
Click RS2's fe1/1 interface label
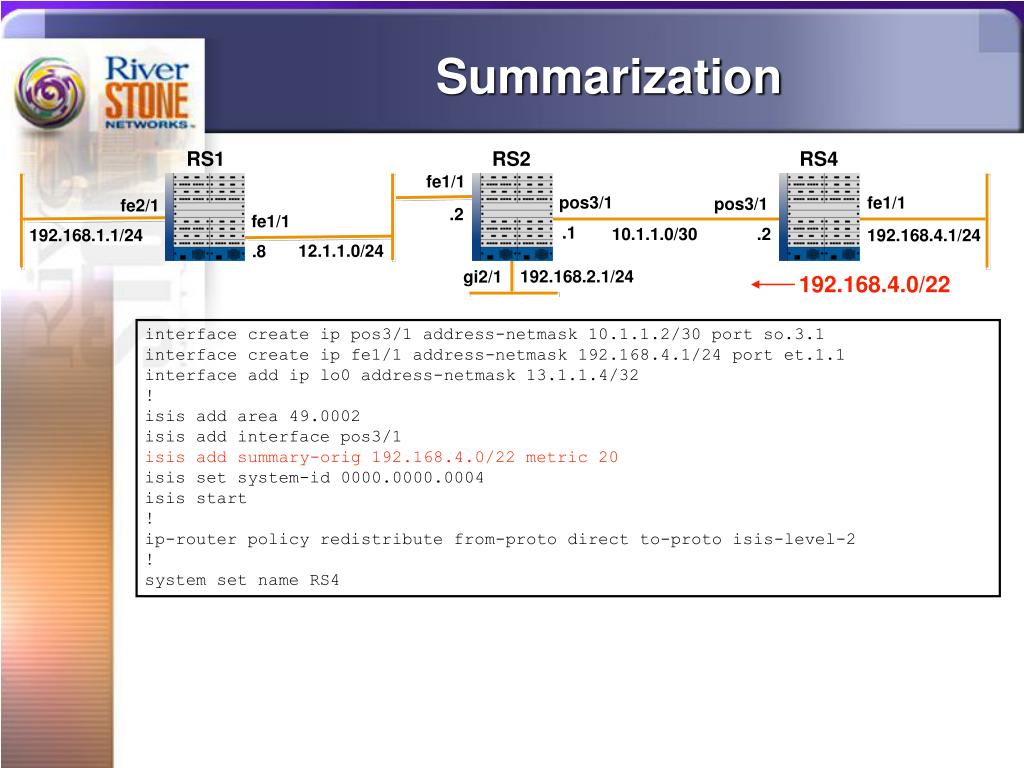point(445,182)
